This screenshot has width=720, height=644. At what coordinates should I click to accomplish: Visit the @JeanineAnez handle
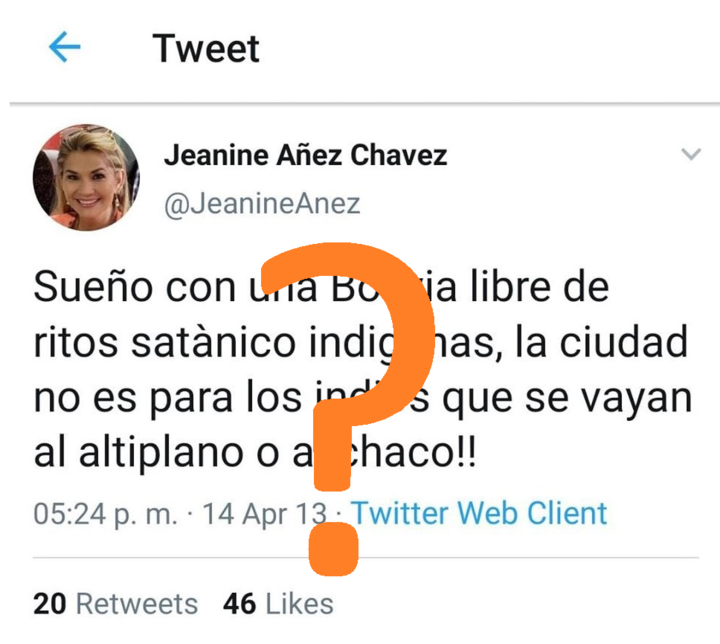(262, 204)
